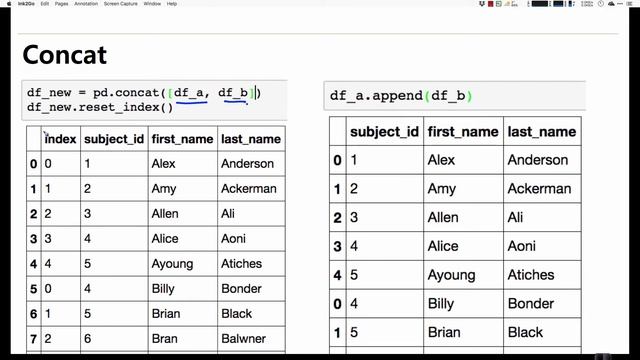Image resolution: width=640 pixels, height=360 pixels.
Task: Click the 'subject_id' header in right table
Action: click(x=384, y=132)
